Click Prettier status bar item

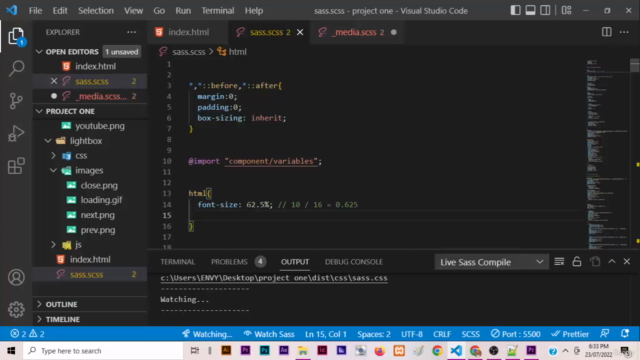(x=570, y=334)
